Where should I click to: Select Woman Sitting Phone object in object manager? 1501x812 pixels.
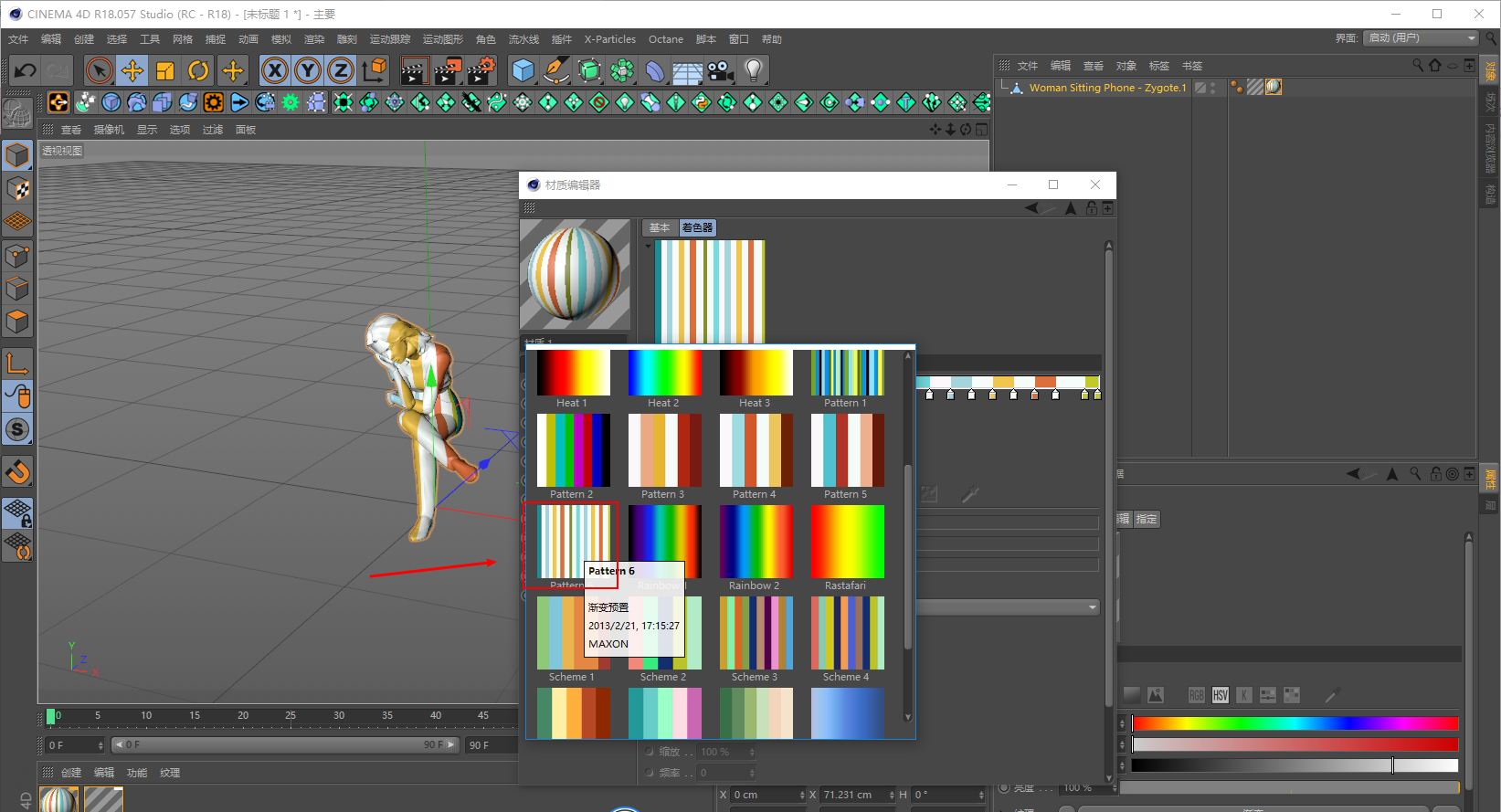click(1107, 88)
